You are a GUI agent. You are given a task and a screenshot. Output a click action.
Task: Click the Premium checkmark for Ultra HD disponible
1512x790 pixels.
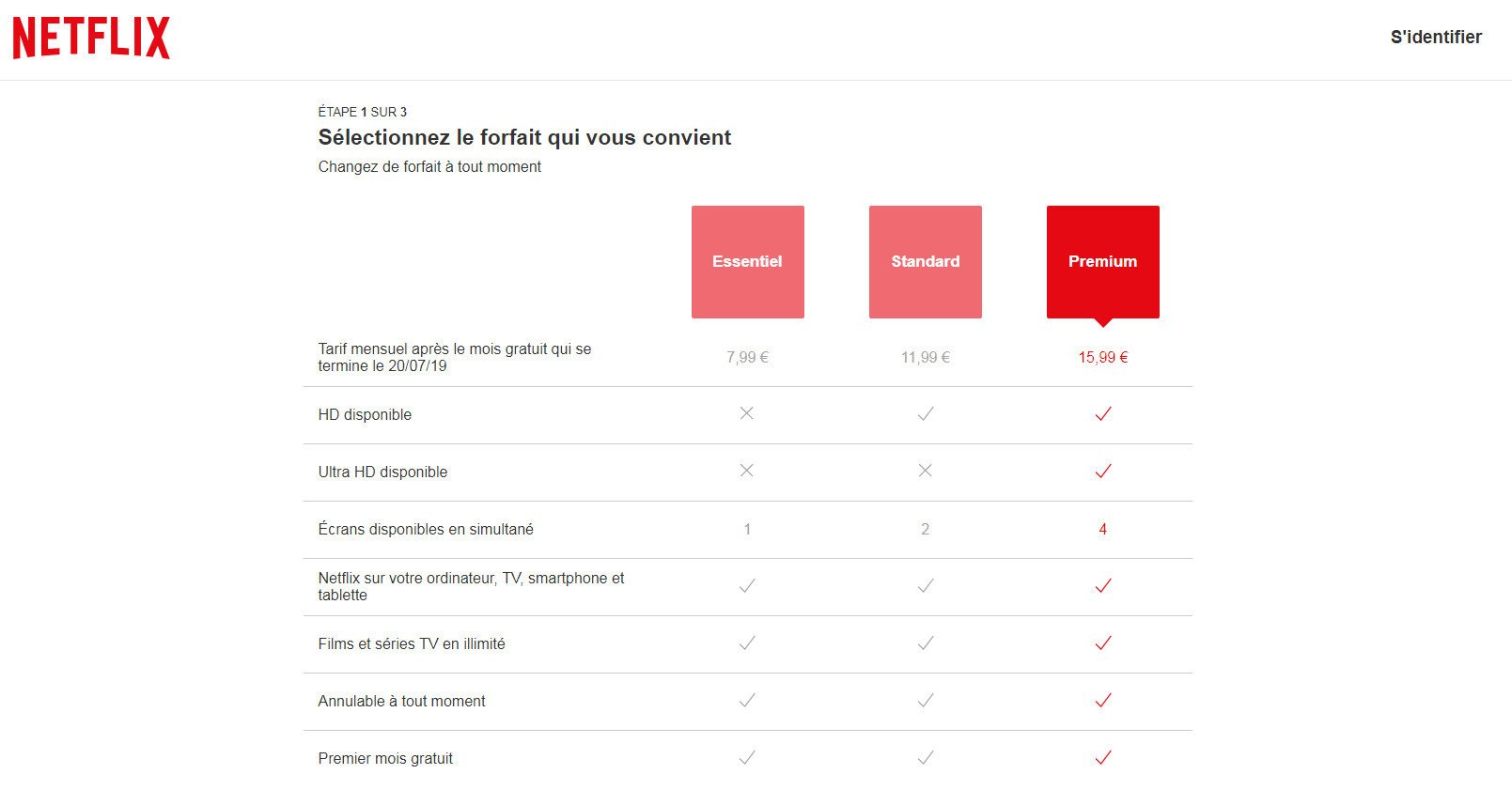coord(1103,471)
